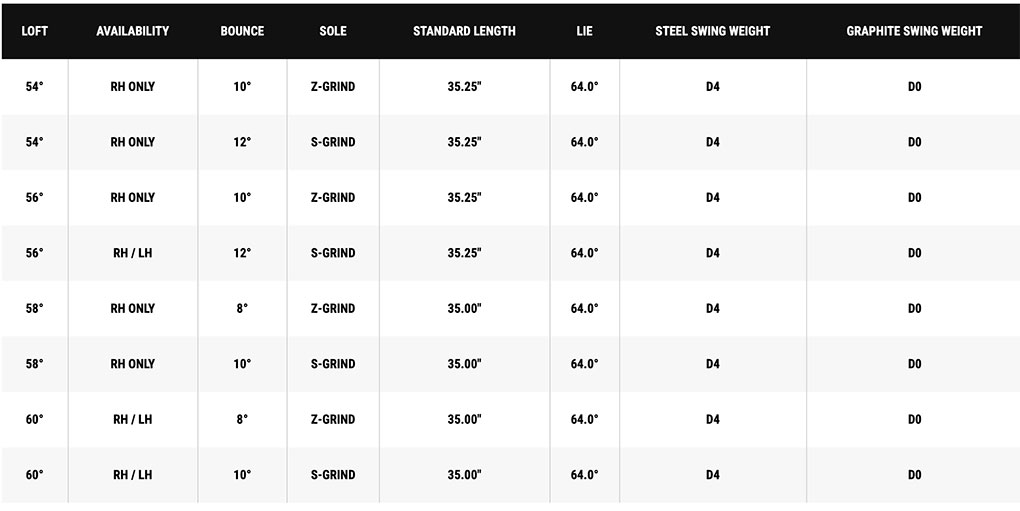Image resolution: width=1020 pixels, height=511 pixels.
Task: Click the AVAILABILITY column header
Action: [133, 31]
